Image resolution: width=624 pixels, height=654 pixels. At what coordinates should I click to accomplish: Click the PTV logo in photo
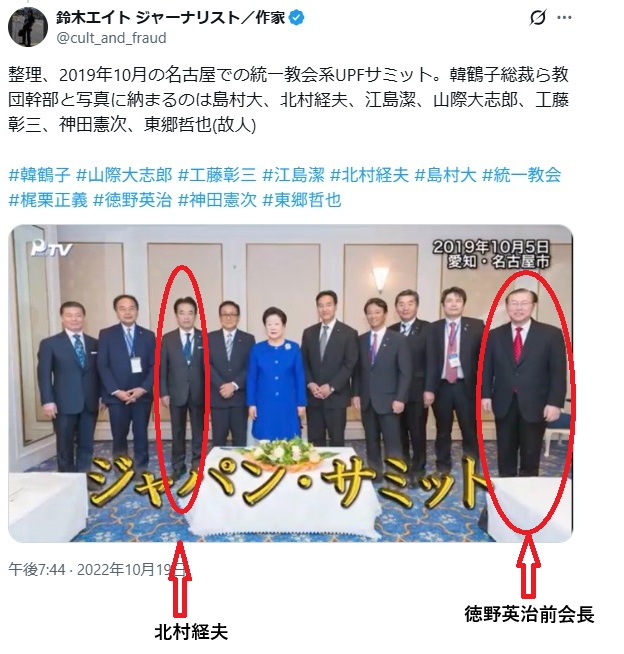[51, 249]
